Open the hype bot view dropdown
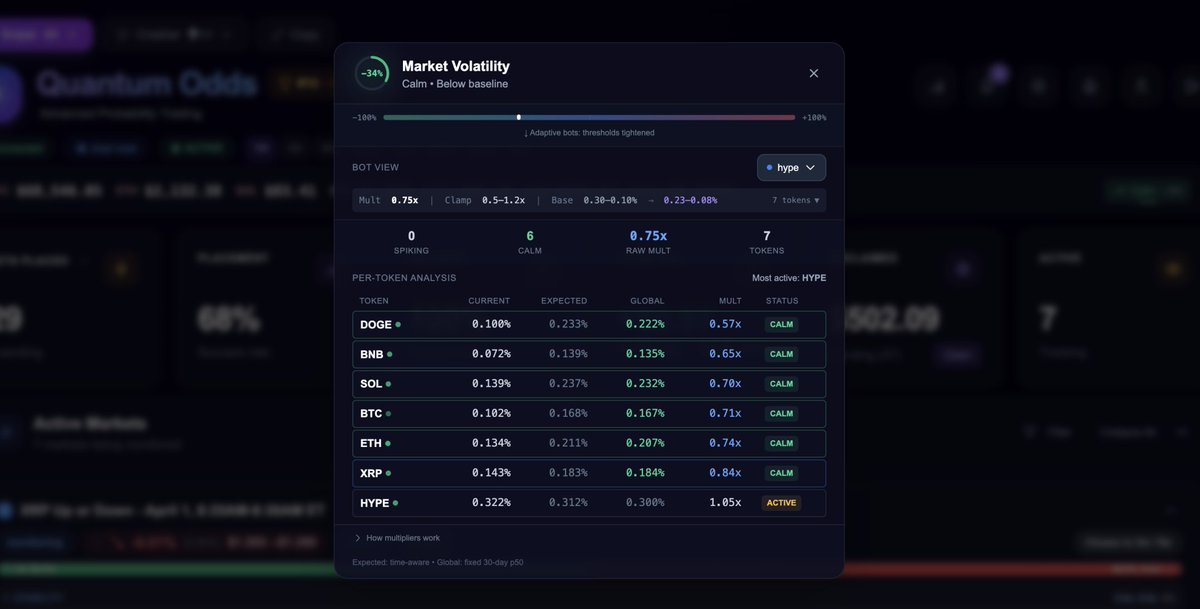The width and height of the screenshot is (1200, 609). (791, 167)
